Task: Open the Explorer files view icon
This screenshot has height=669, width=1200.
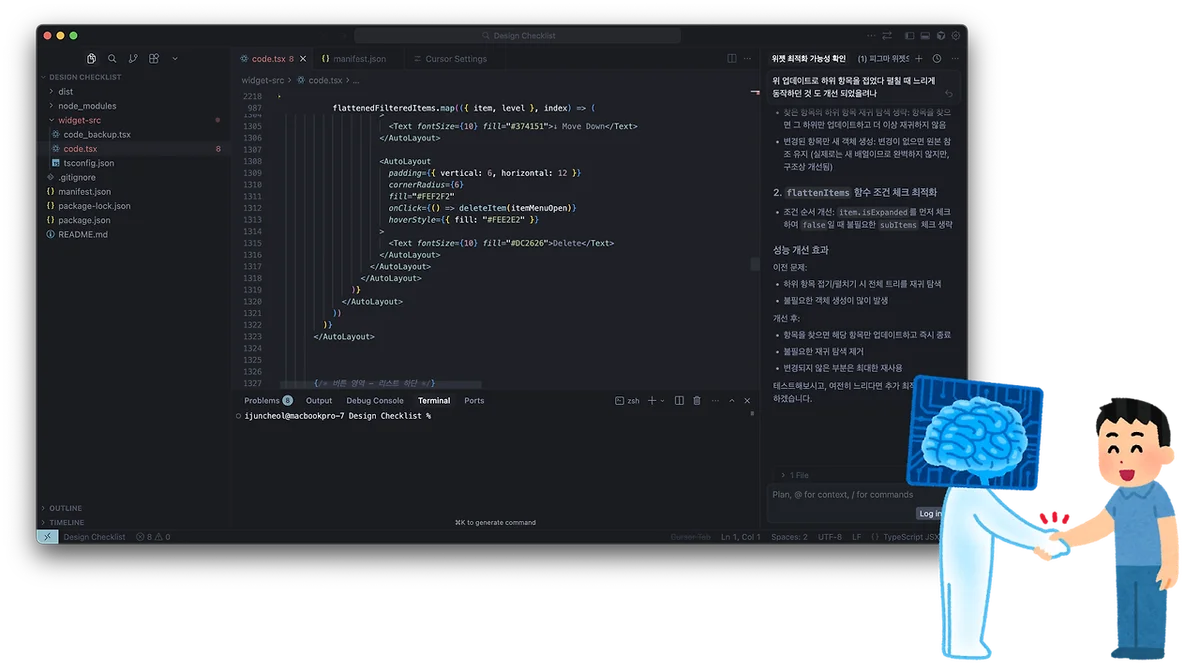Action: (91, 59)
